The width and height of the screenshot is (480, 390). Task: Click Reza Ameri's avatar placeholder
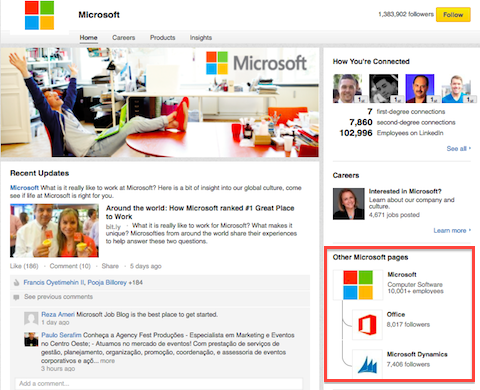tap(31, 318)
